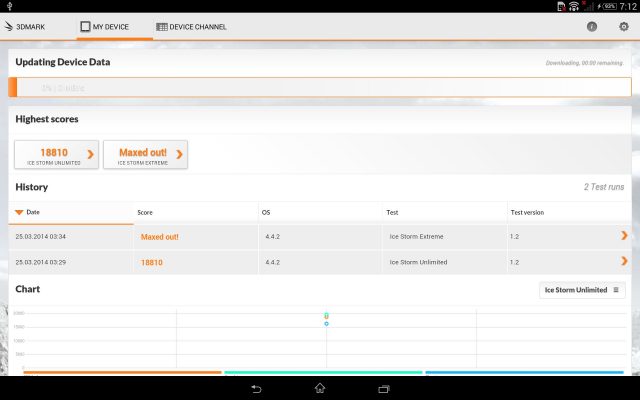Click the Test column header
This screenshot has width=640, height=400.
(x=445, y=212)
